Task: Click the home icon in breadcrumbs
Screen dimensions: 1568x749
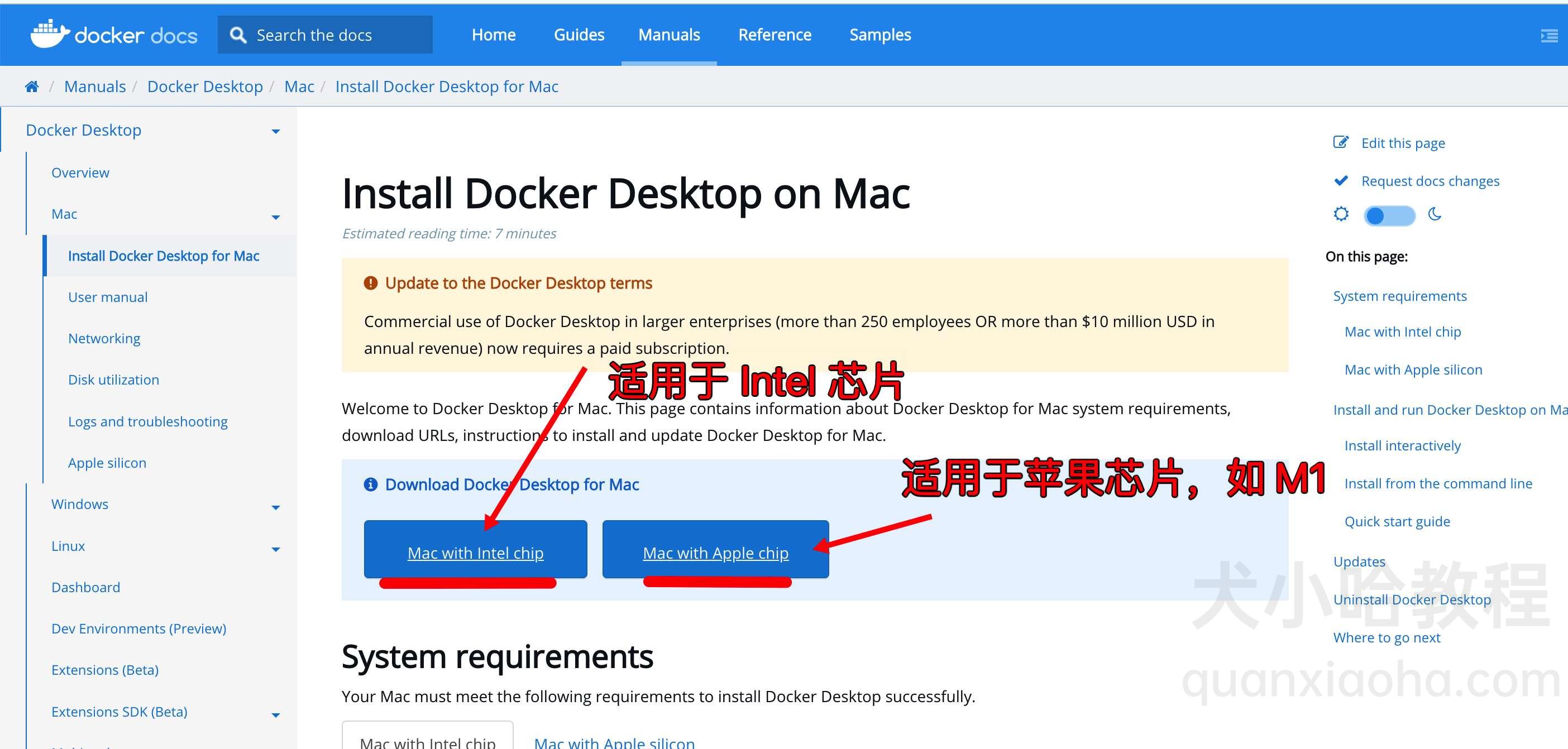Action: coord(32,86)
